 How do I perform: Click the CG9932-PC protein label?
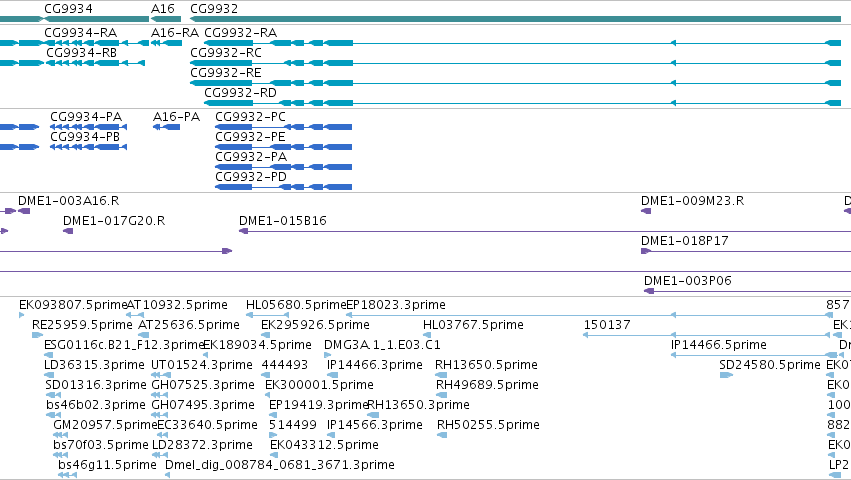tap(250, 117)
